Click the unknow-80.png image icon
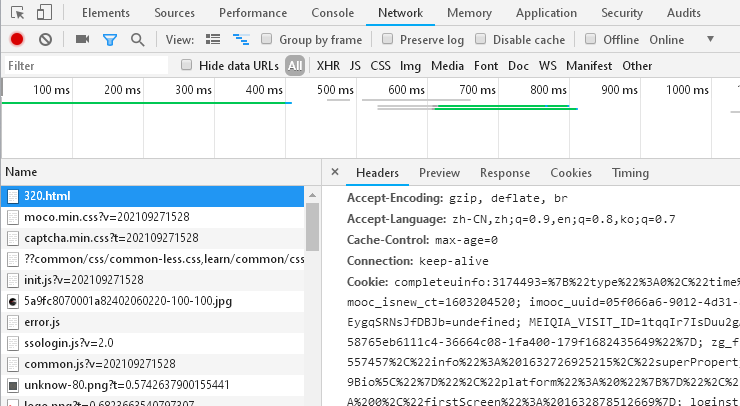The image size is (740, 406). pyautogui.click(x=13, y=385)
